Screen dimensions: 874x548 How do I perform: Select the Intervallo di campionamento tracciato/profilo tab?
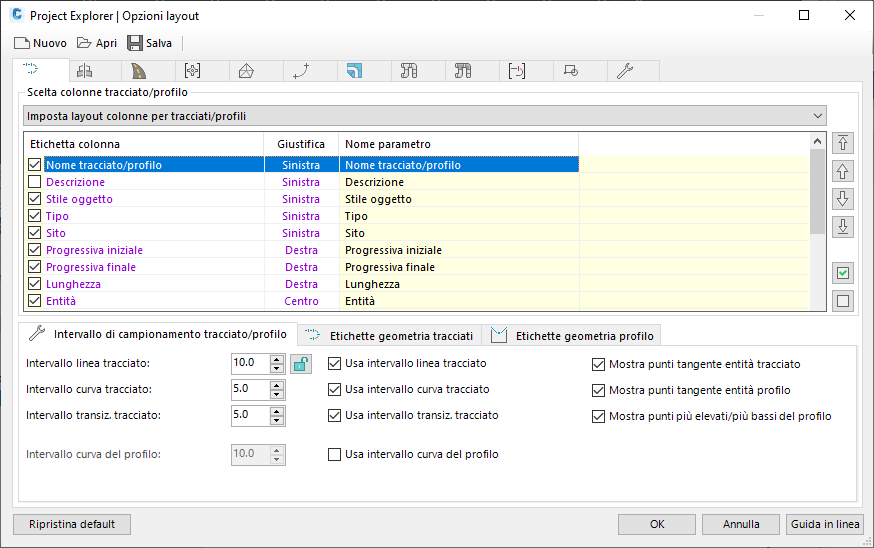click(x=158, y=334)
